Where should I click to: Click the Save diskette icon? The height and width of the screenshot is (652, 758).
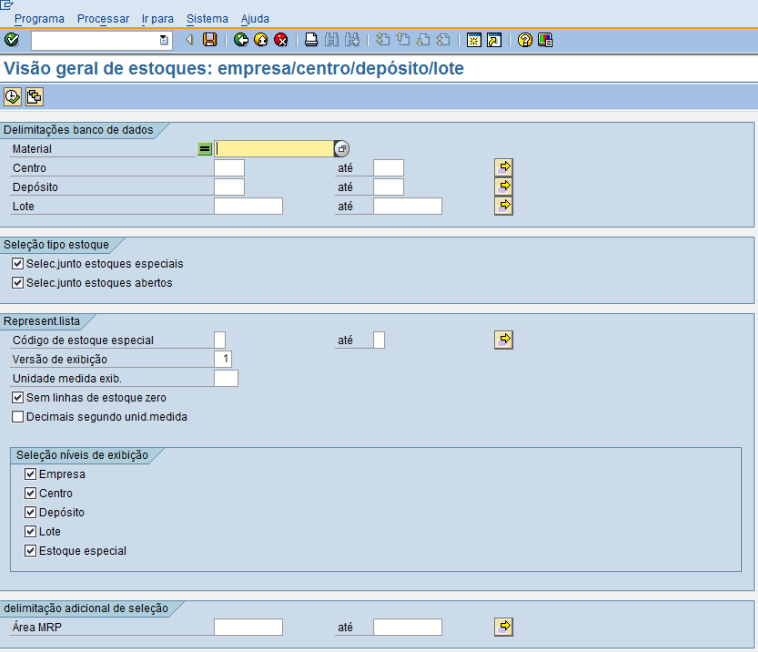(x=210, y=40)
